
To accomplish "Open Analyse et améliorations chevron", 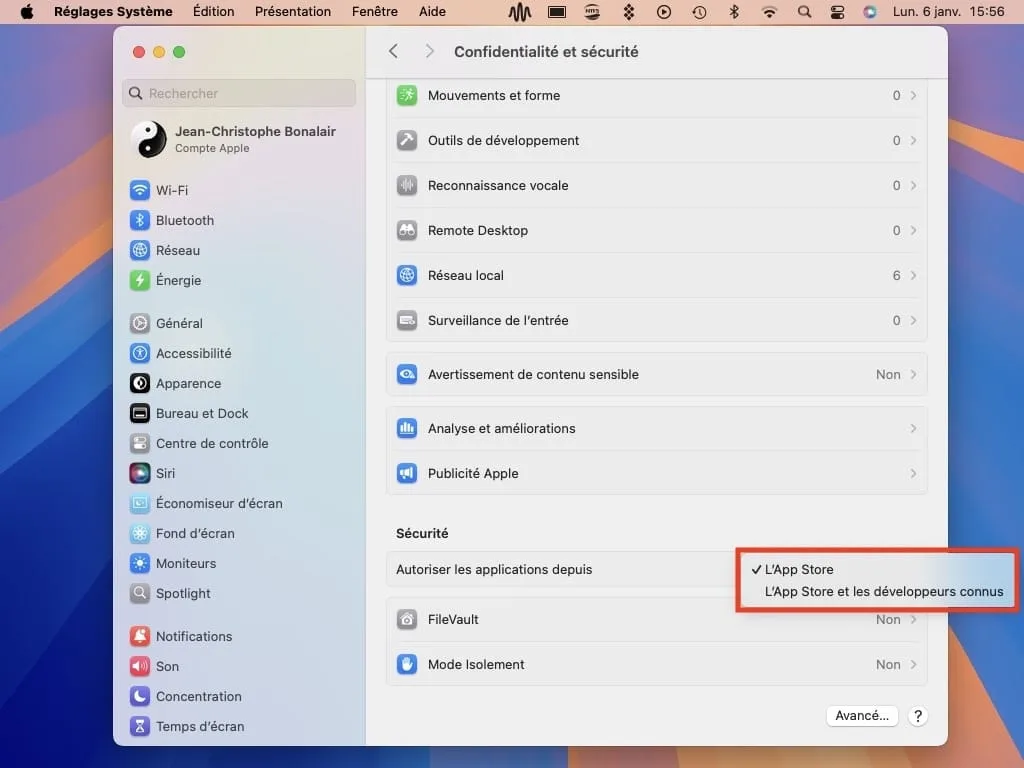I will pyautogui.click(x=913, y=428).
